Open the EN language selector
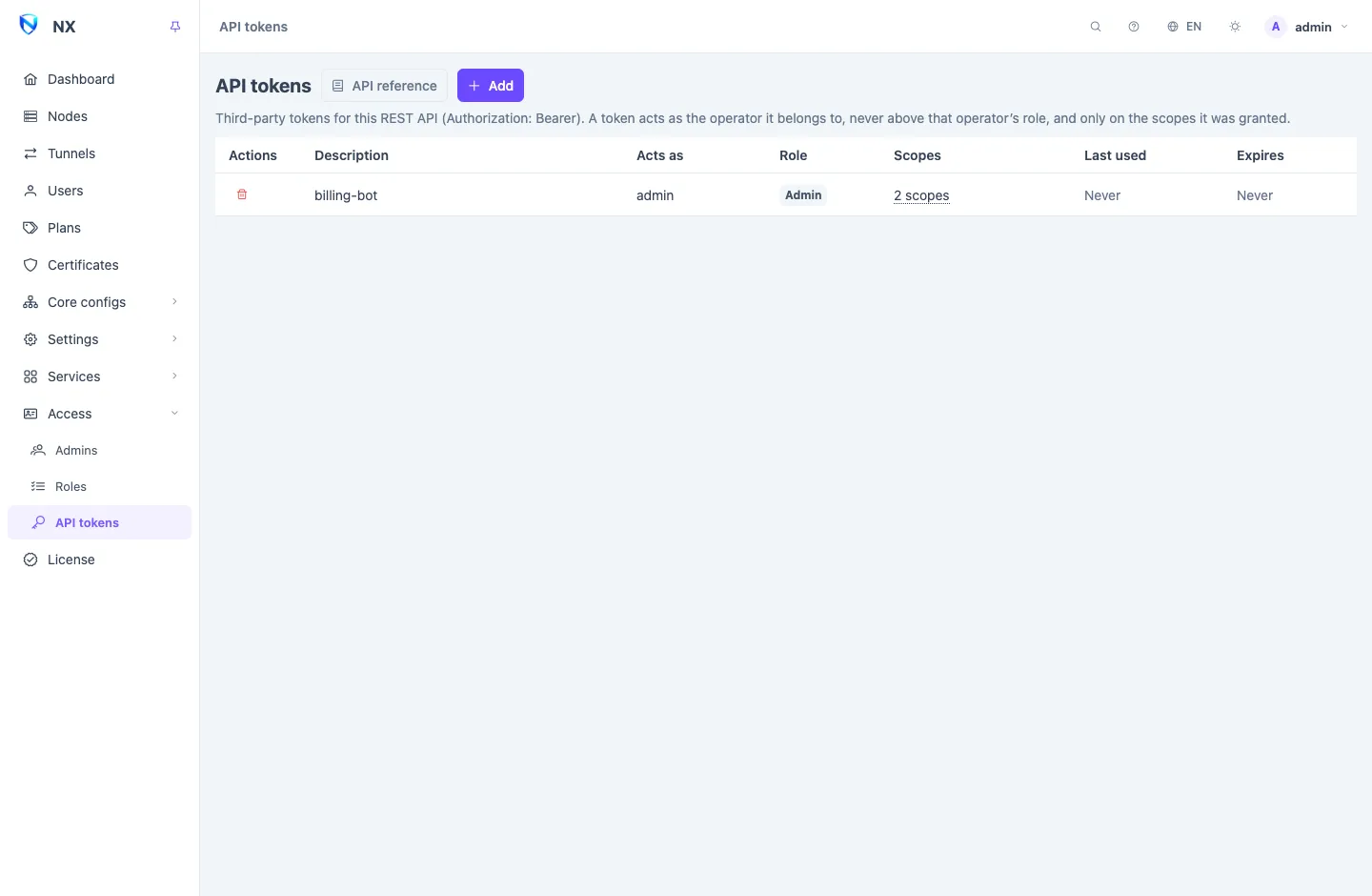Viewport: 1372px width, 896px height. coord(1184,27)
